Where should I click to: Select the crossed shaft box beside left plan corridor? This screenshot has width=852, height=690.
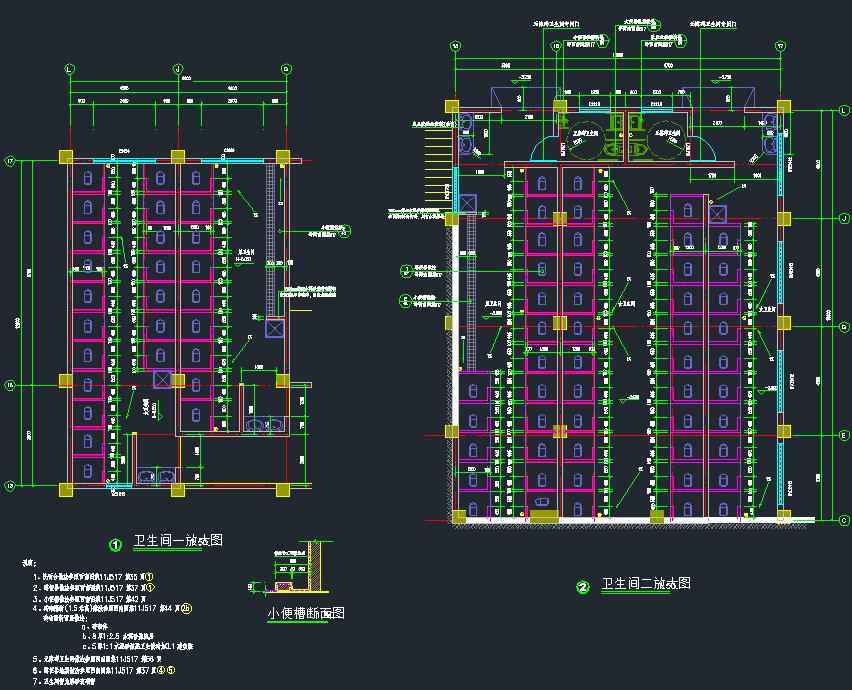[274, 328]
